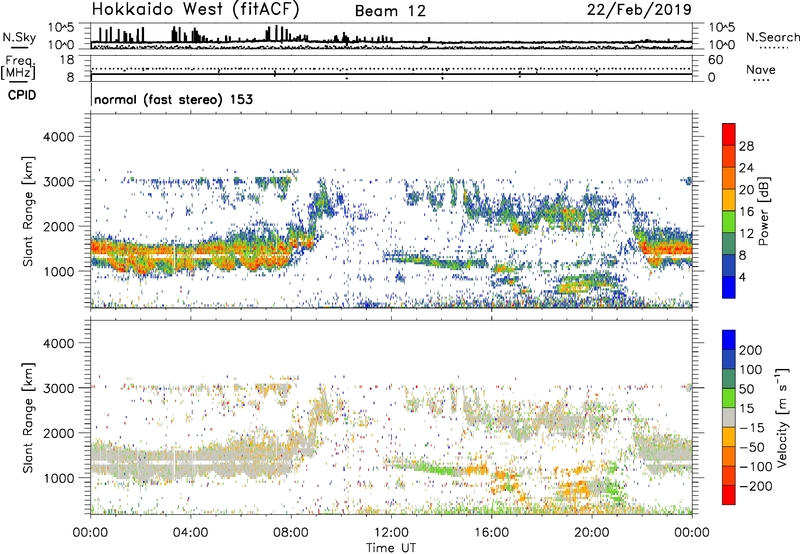Click the "-200" velocity colorbar label
This screenshot has height=554, width=800.
click(x=756, y=486)
